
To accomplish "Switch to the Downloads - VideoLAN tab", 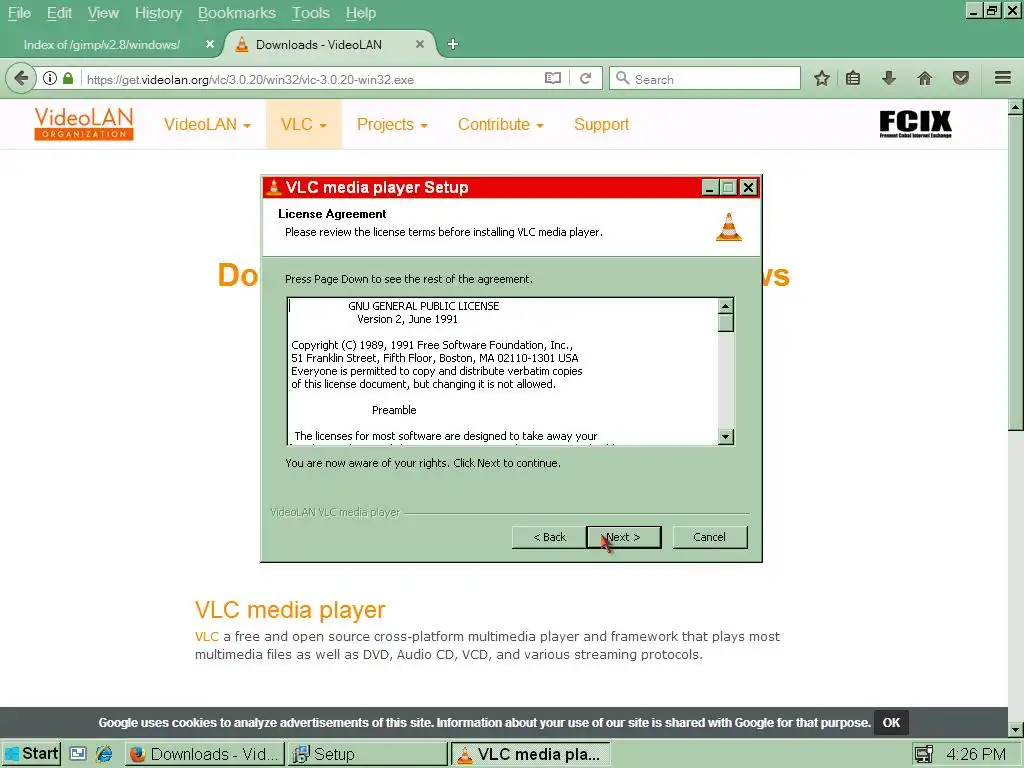I will 319,44.
